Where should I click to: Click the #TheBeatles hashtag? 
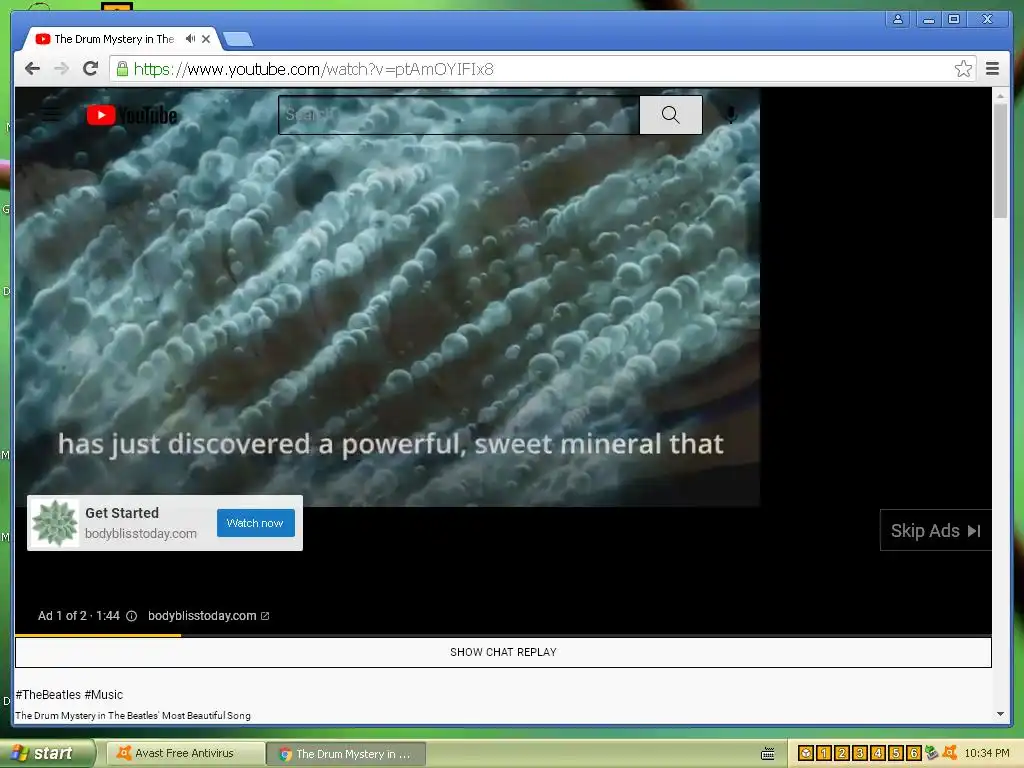48,694
